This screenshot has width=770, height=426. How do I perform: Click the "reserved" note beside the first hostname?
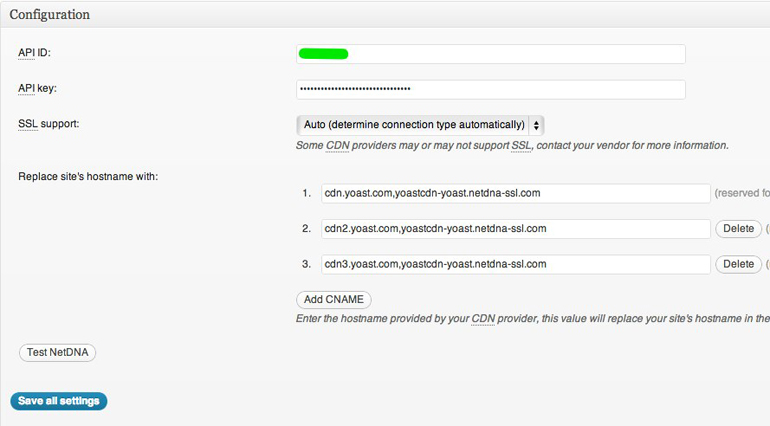point(741,194)
